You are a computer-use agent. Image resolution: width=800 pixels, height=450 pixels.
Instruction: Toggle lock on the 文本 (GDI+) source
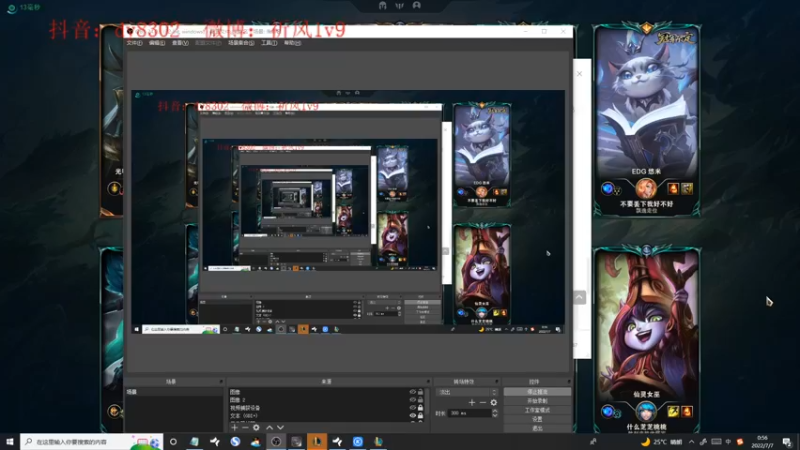pyautogui.click(x=420, y=415)
